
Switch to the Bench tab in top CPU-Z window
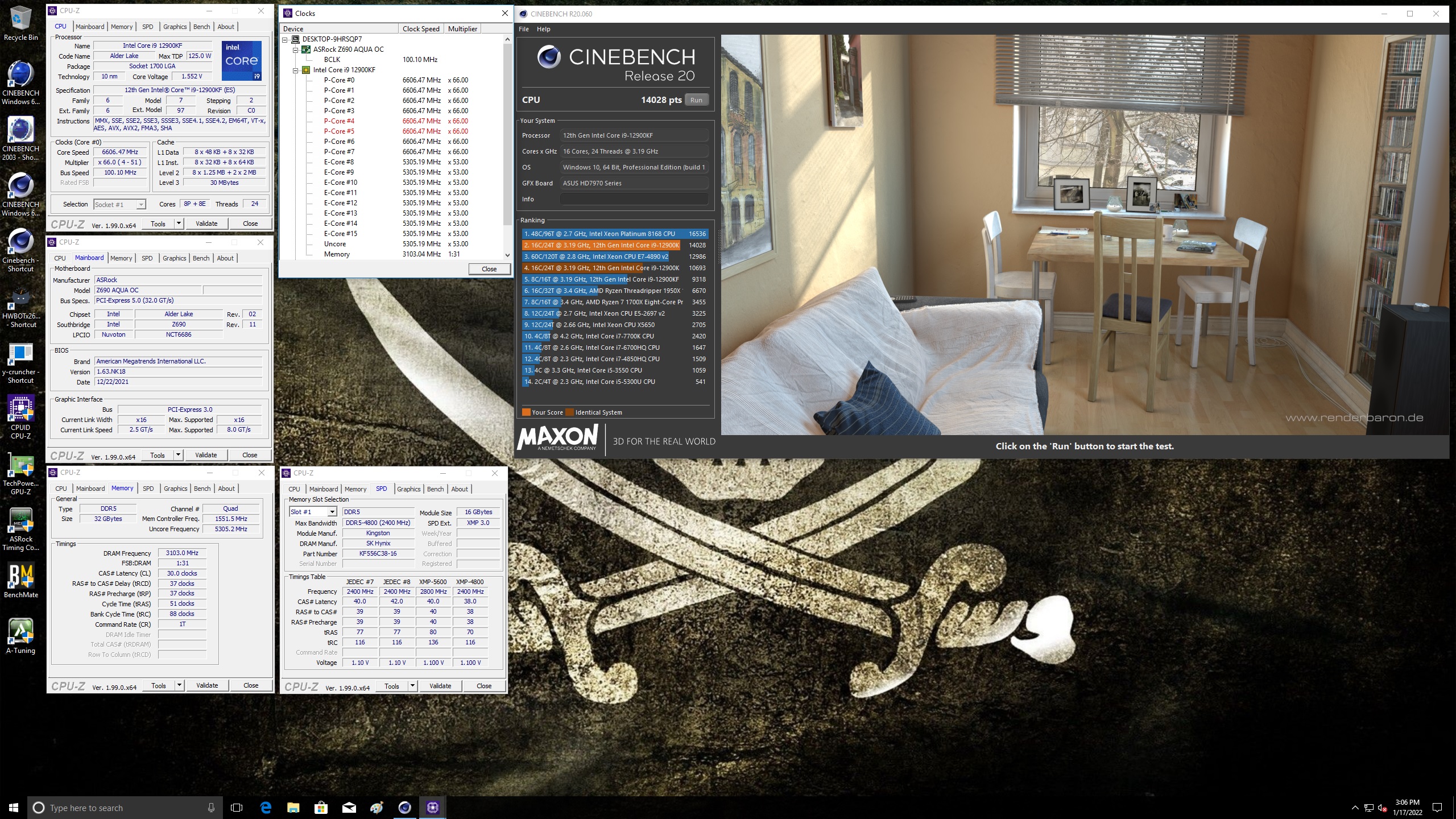point(201,27)
